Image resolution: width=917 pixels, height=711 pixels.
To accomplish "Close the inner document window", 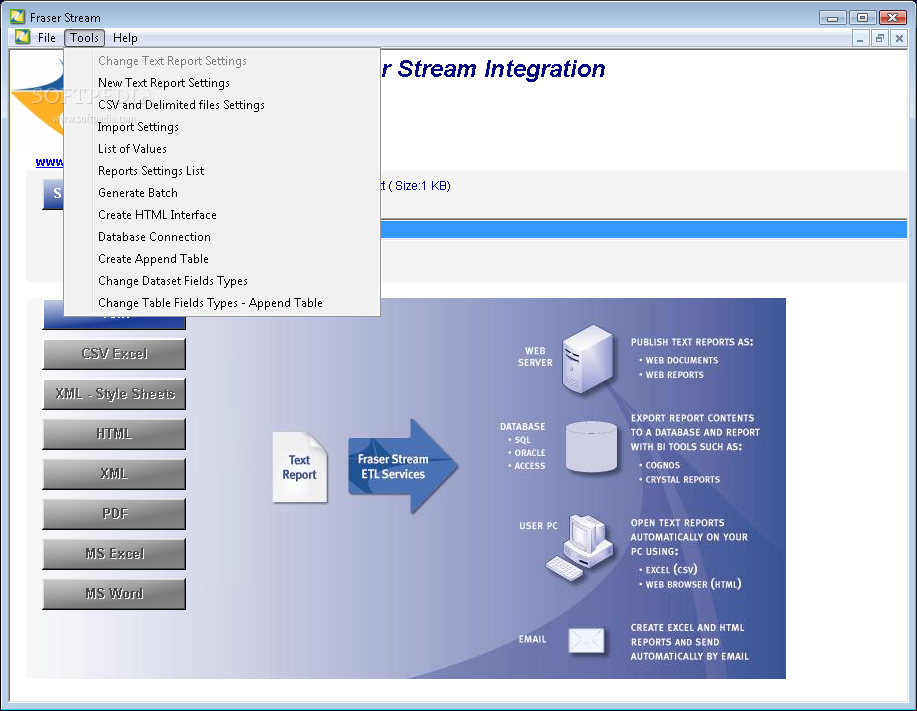I will [x=899, y=39].
